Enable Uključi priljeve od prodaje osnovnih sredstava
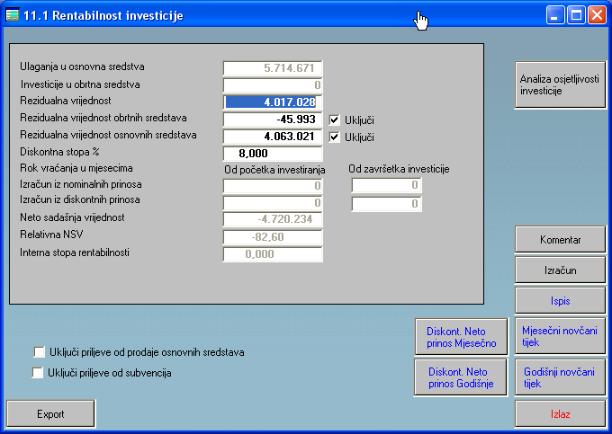The image size is (612, 434). (39, 352)
